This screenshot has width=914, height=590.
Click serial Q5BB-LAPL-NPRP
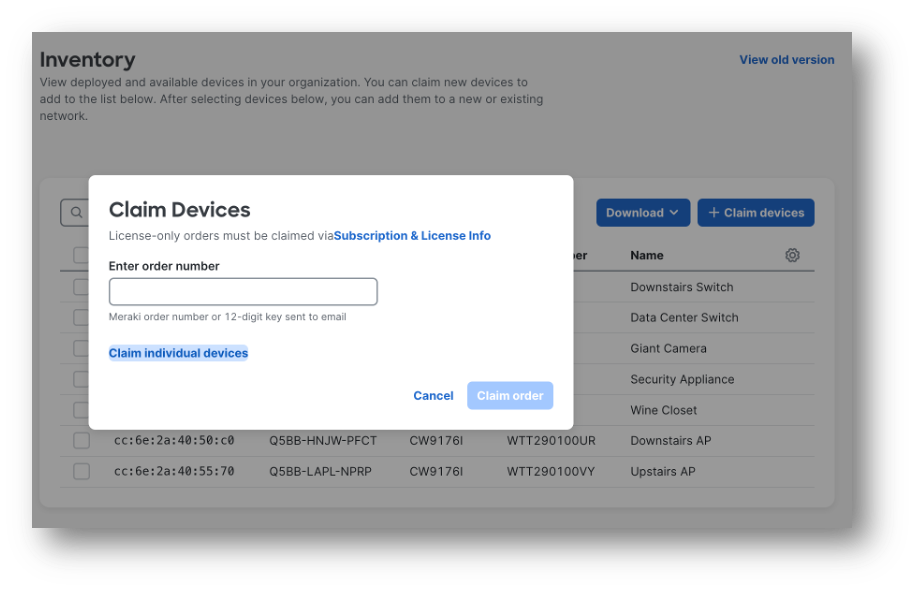pos(320,471)
